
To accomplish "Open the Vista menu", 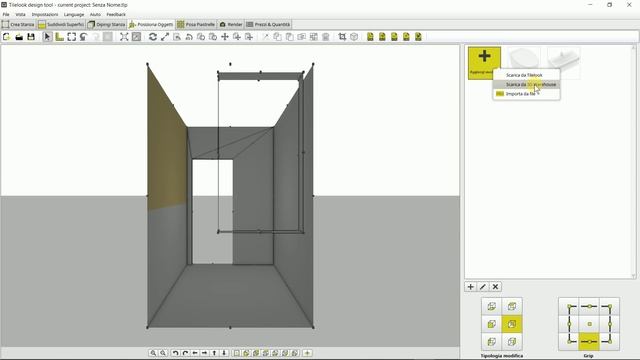I will 20,14.
